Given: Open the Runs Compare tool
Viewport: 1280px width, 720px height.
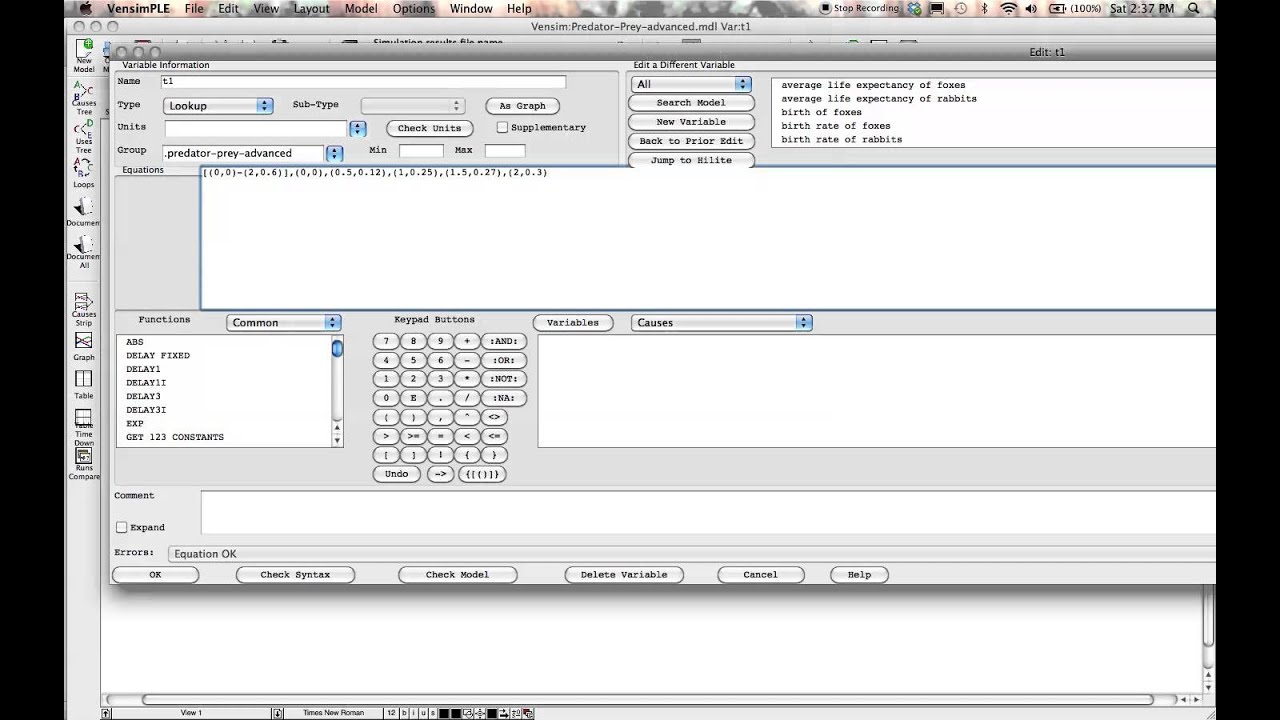Looking at the screenshot, I should click(x=84, y=464).
